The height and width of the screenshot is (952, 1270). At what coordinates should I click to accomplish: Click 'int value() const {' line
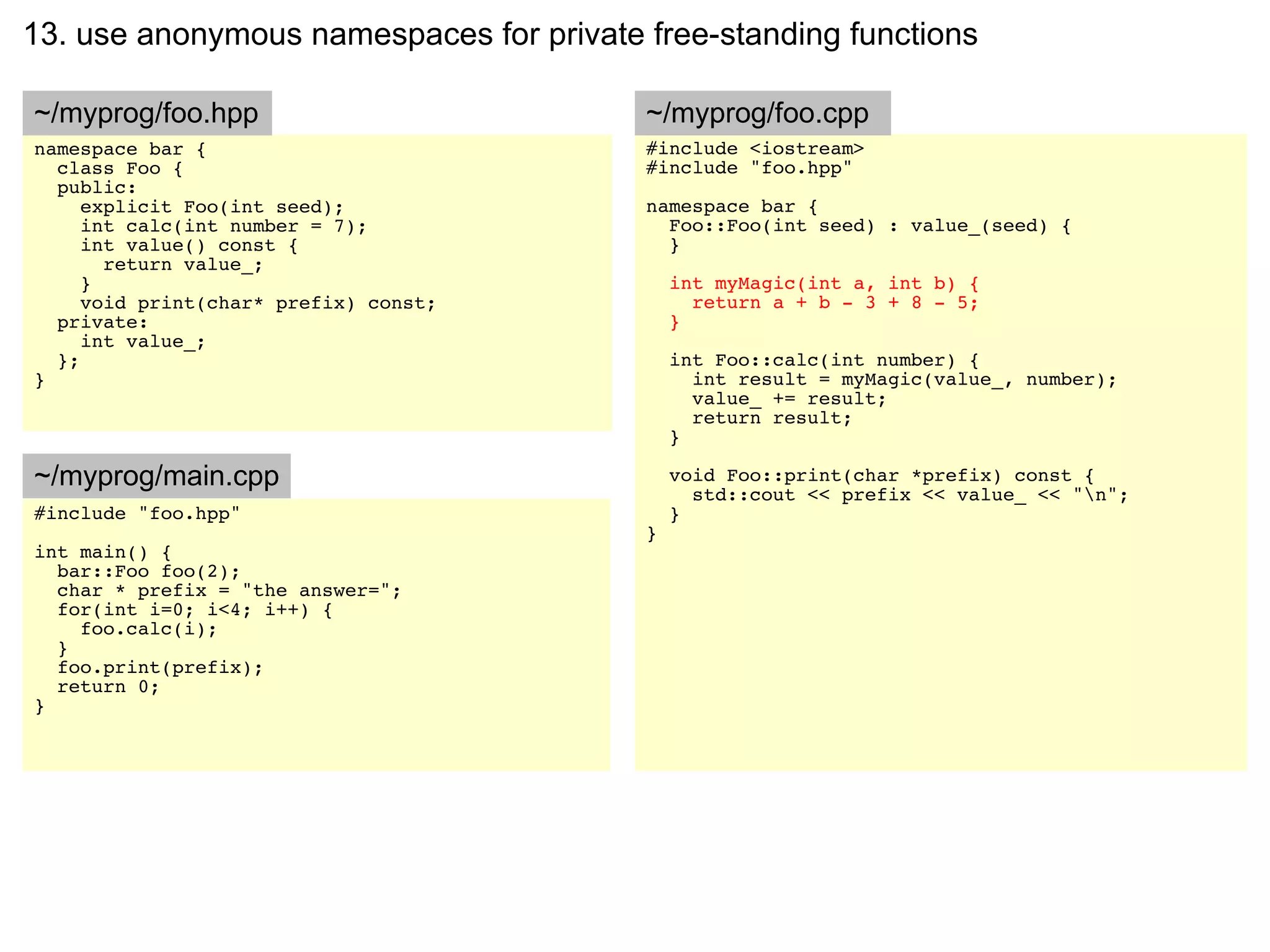coord(189,246)
